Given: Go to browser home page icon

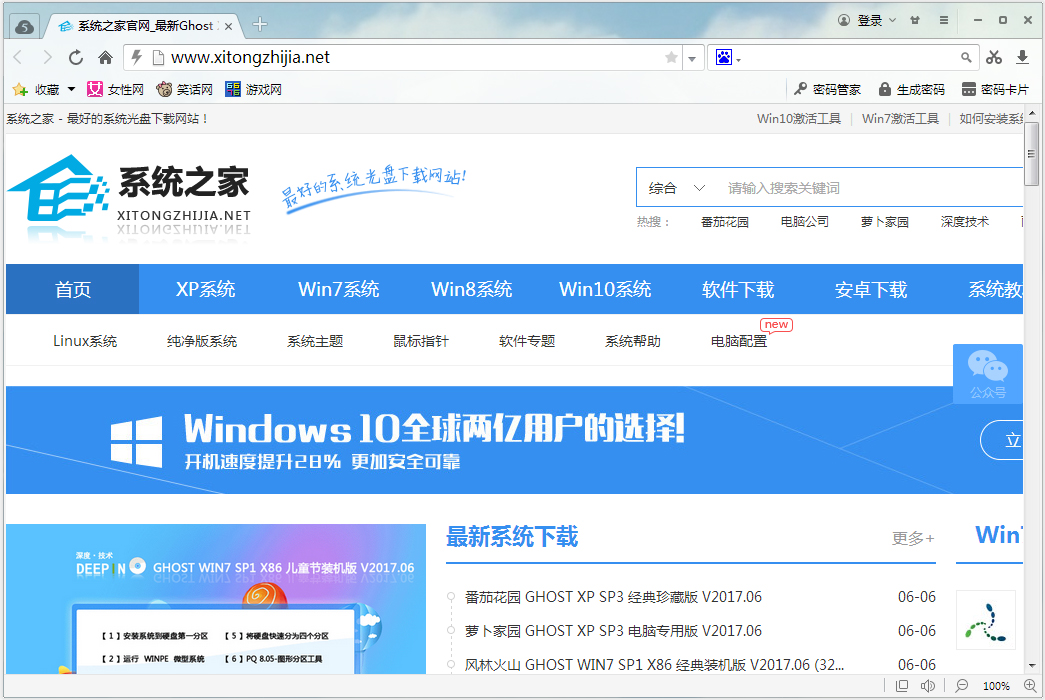Looking at the screenshot, I should coord(105,58).
